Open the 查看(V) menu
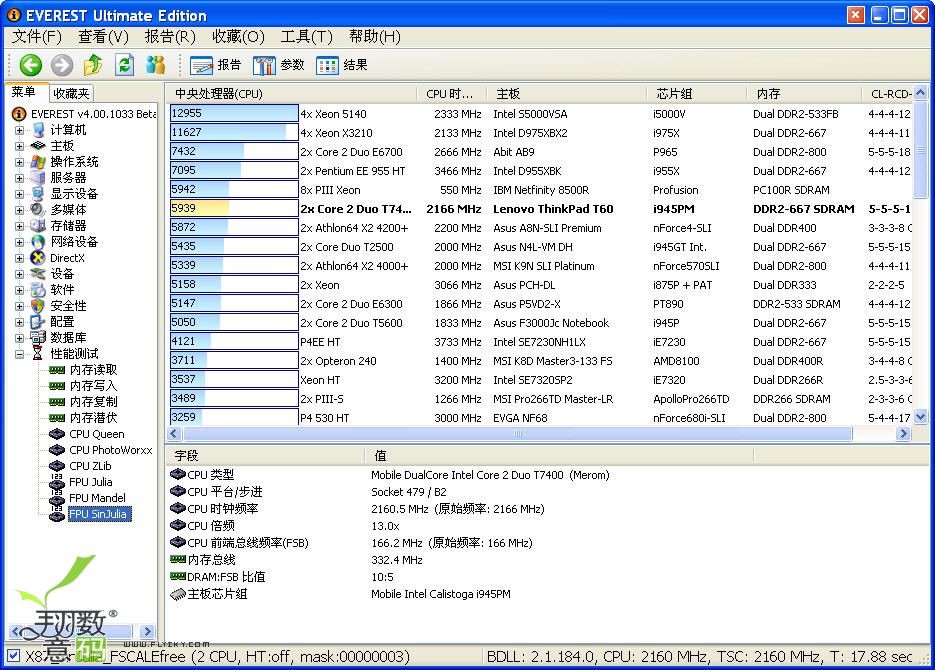Viewport: 935px width, 670px height. 103,37
